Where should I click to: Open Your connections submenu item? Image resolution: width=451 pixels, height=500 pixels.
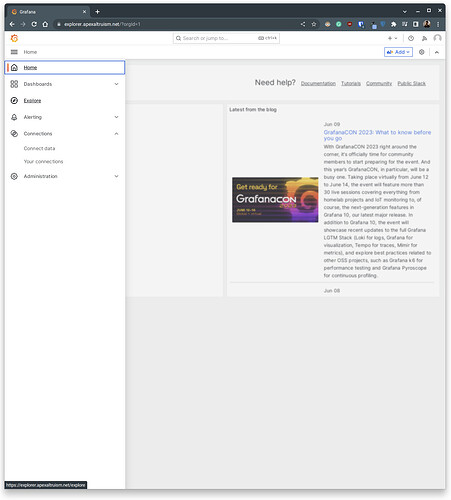point(43,161)
